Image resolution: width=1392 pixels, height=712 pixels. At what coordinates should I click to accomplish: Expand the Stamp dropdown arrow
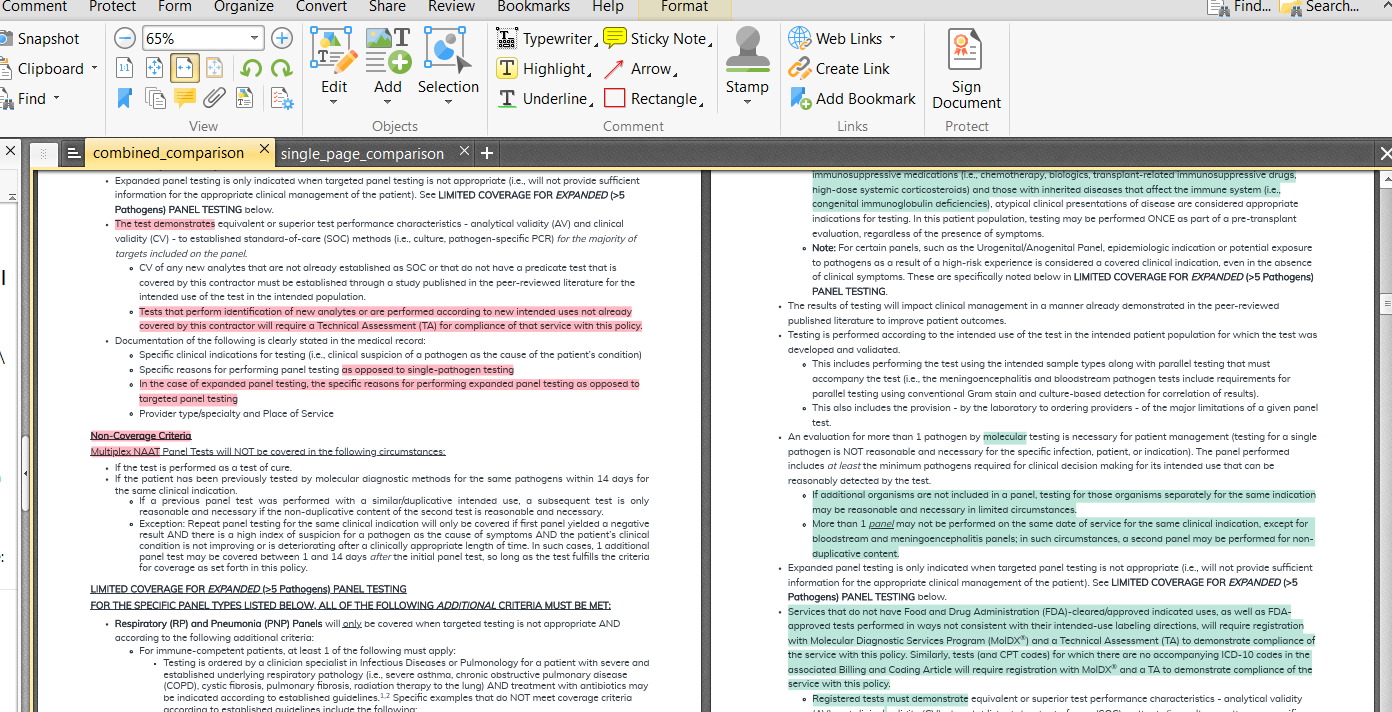pyautogui.click(x=747, y=102)
